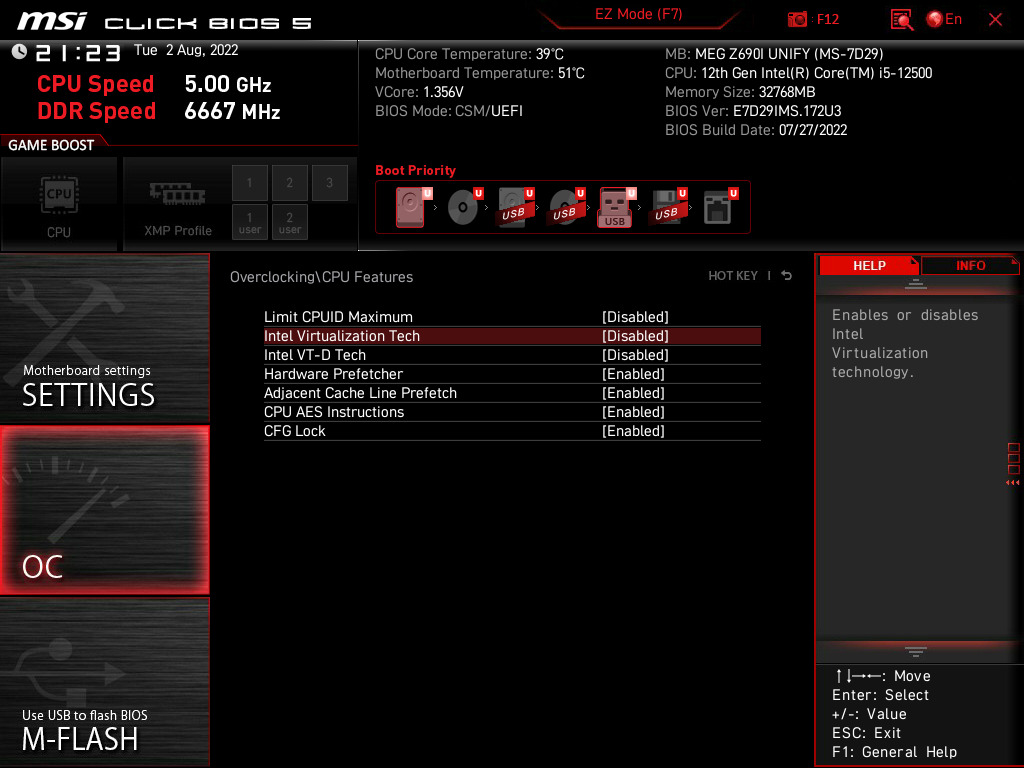Click the Overclocking\CPU Features breadcrumb
1024x768 pixels.
coord(321,277)
